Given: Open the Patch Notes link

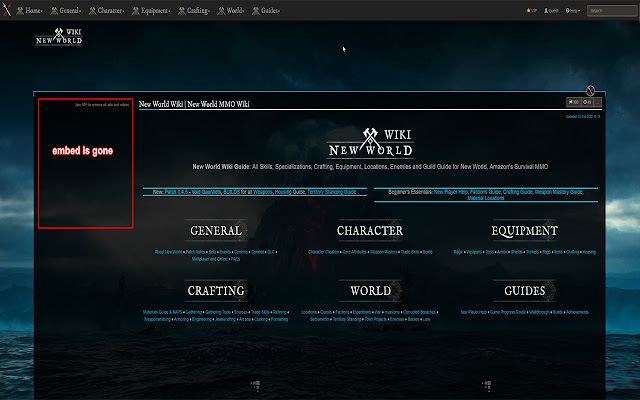Looking at the screenshot, I should (x=196, y=252).
